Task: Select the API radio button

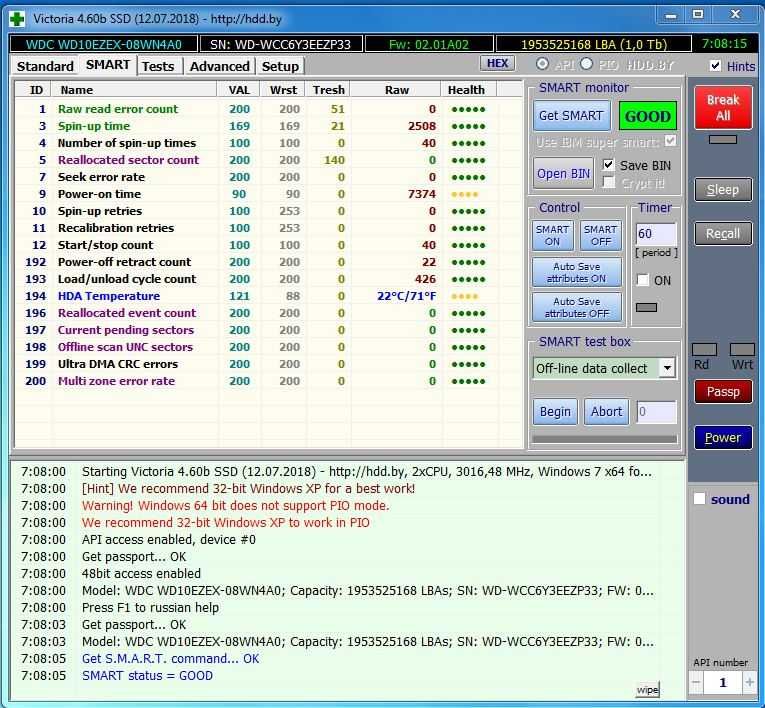Action: tap(542, 64)
